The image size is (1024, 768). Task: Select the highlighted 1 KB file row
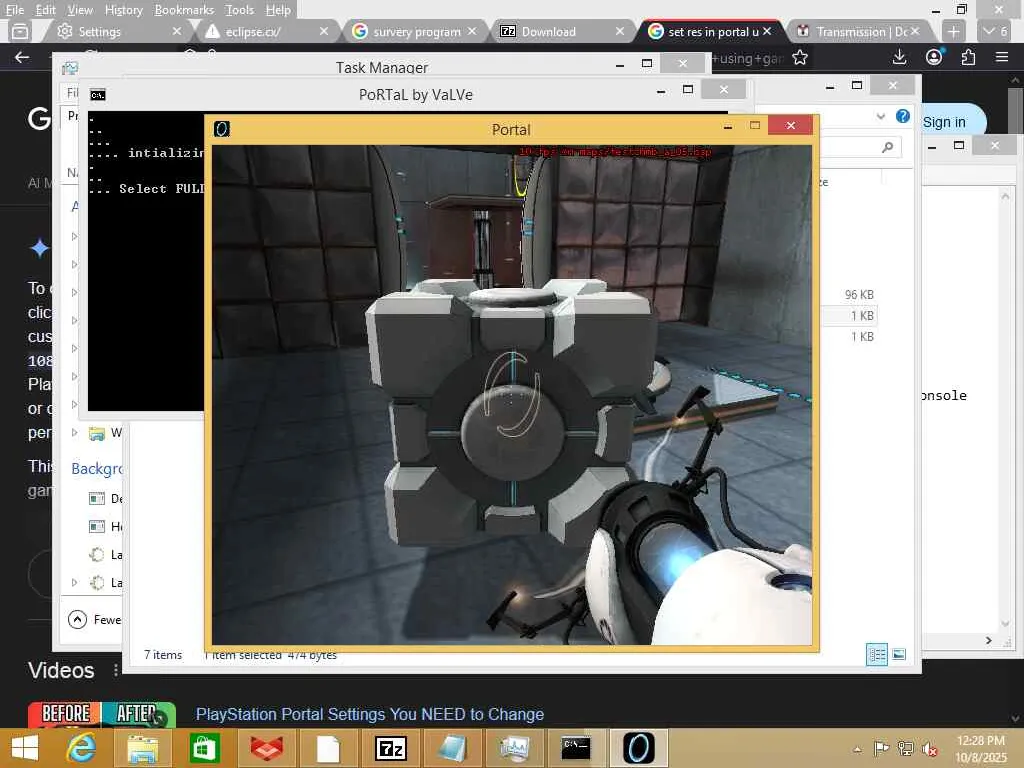848,315
